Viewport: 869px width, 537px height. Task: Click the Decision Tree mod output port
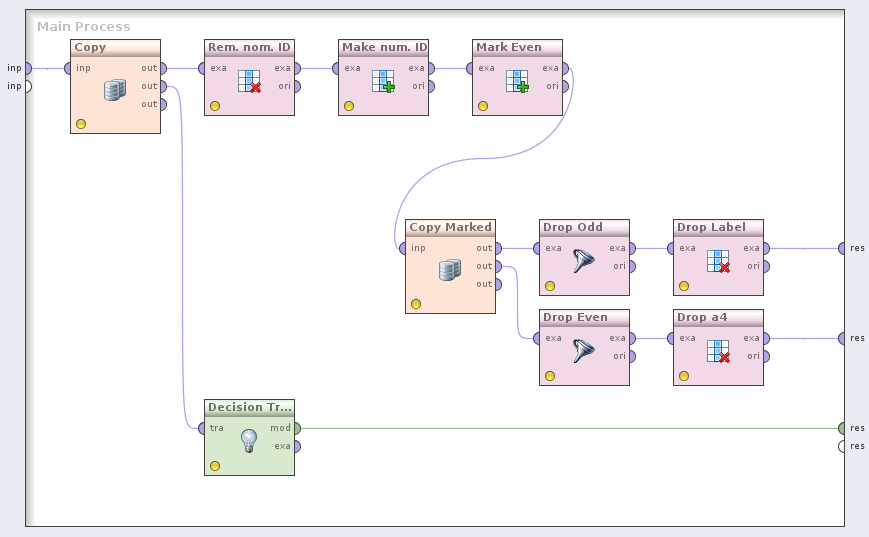pyautogui.click(x=296, y=428)
